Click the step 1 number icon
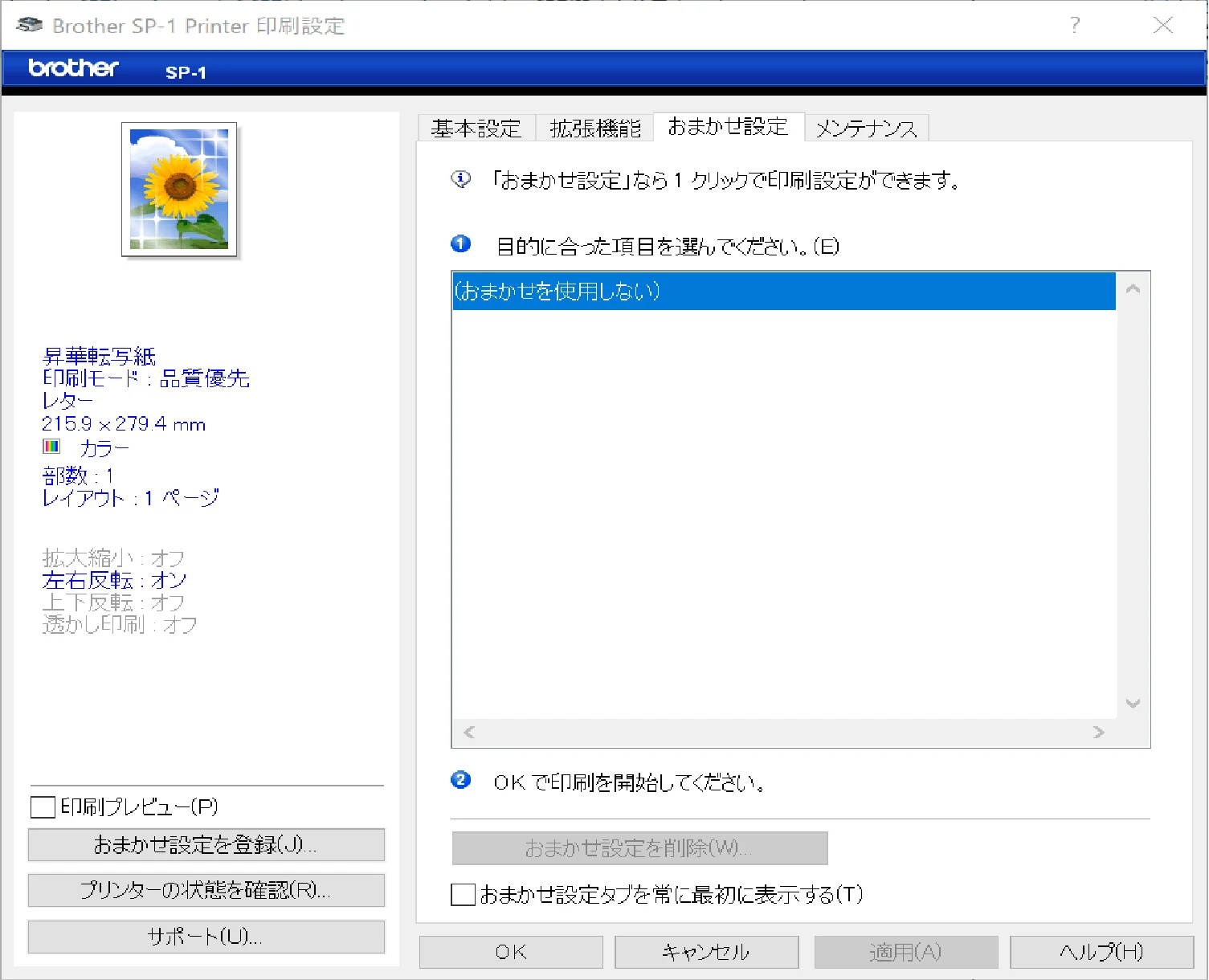This screenshot has height=980, width=1209. click(x=461, y=243)
